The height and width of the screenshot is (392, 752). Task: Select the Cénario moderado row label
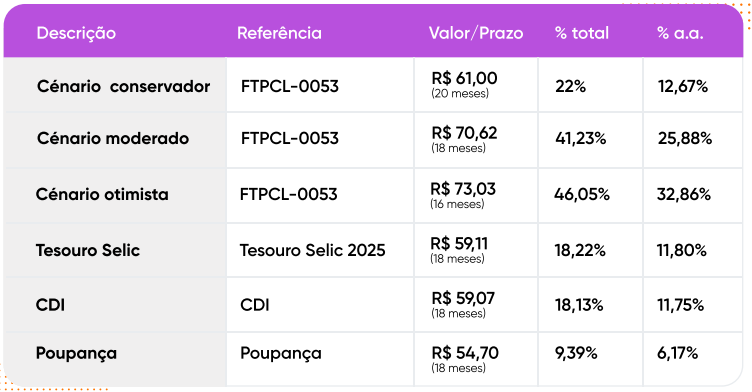(x=113, y=138)
